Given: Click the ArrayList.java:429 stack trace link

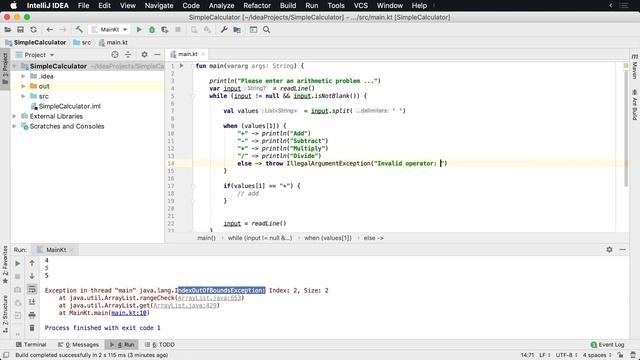Looking at the screenshot, I should (185, 305).
